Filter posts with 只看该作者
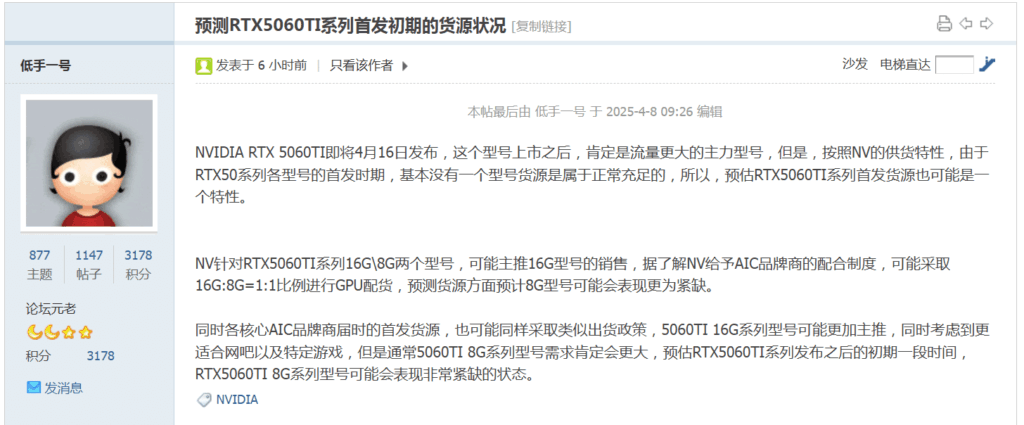 click(361, 65)
